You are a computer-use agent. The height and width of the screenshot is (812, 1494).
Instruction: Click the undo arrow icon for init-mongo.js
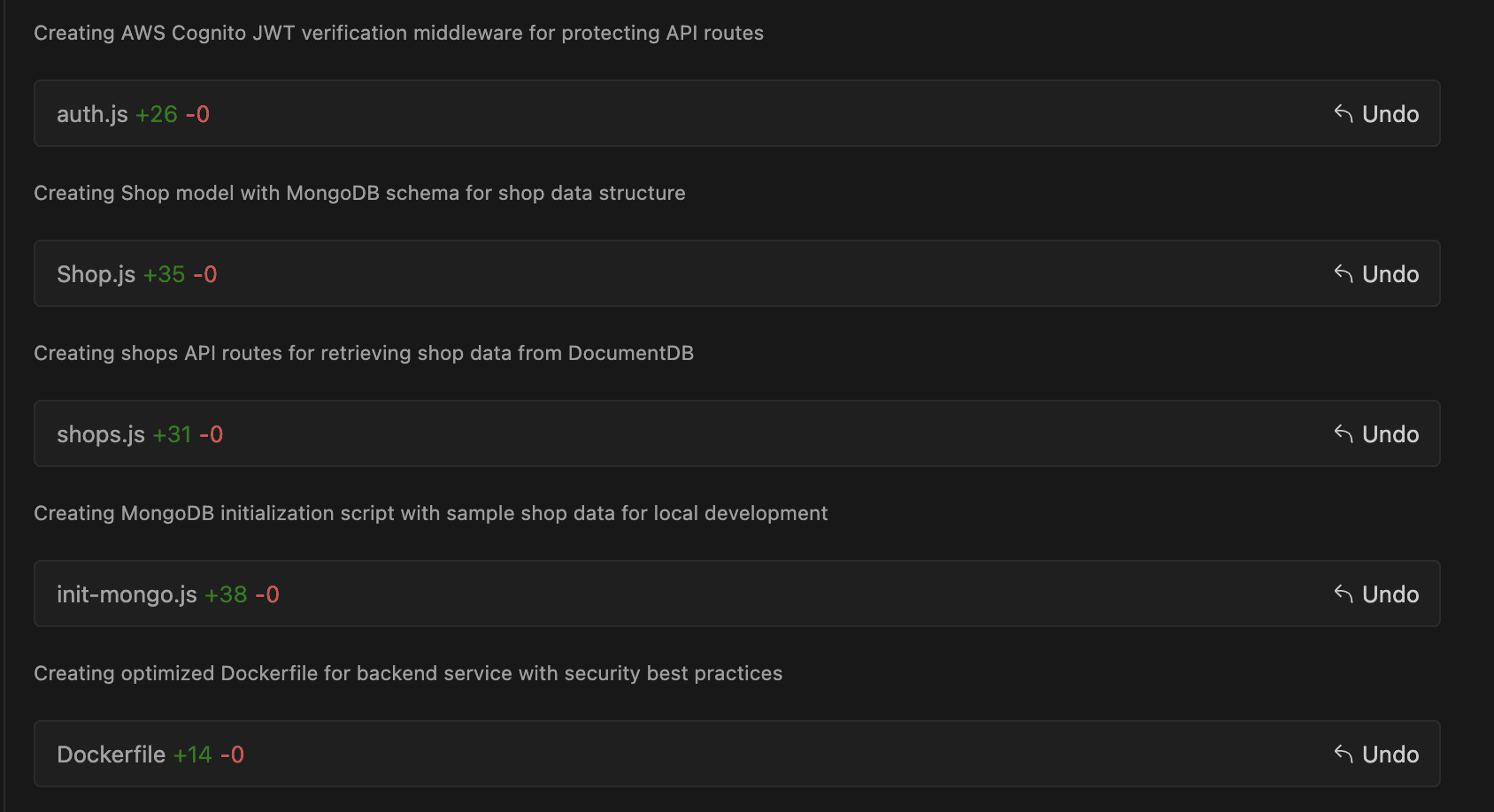point(1344,594)
